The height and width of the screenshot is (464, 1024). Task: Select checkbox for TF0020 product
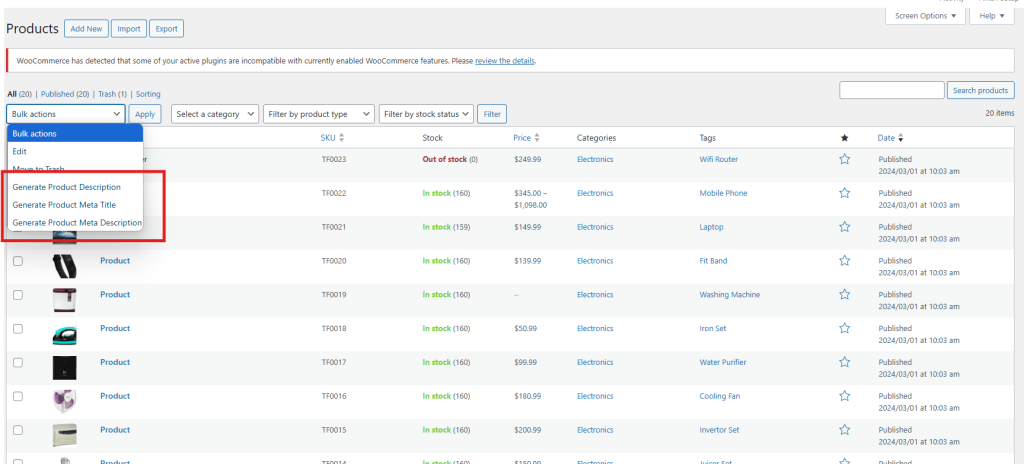(18, 261)
